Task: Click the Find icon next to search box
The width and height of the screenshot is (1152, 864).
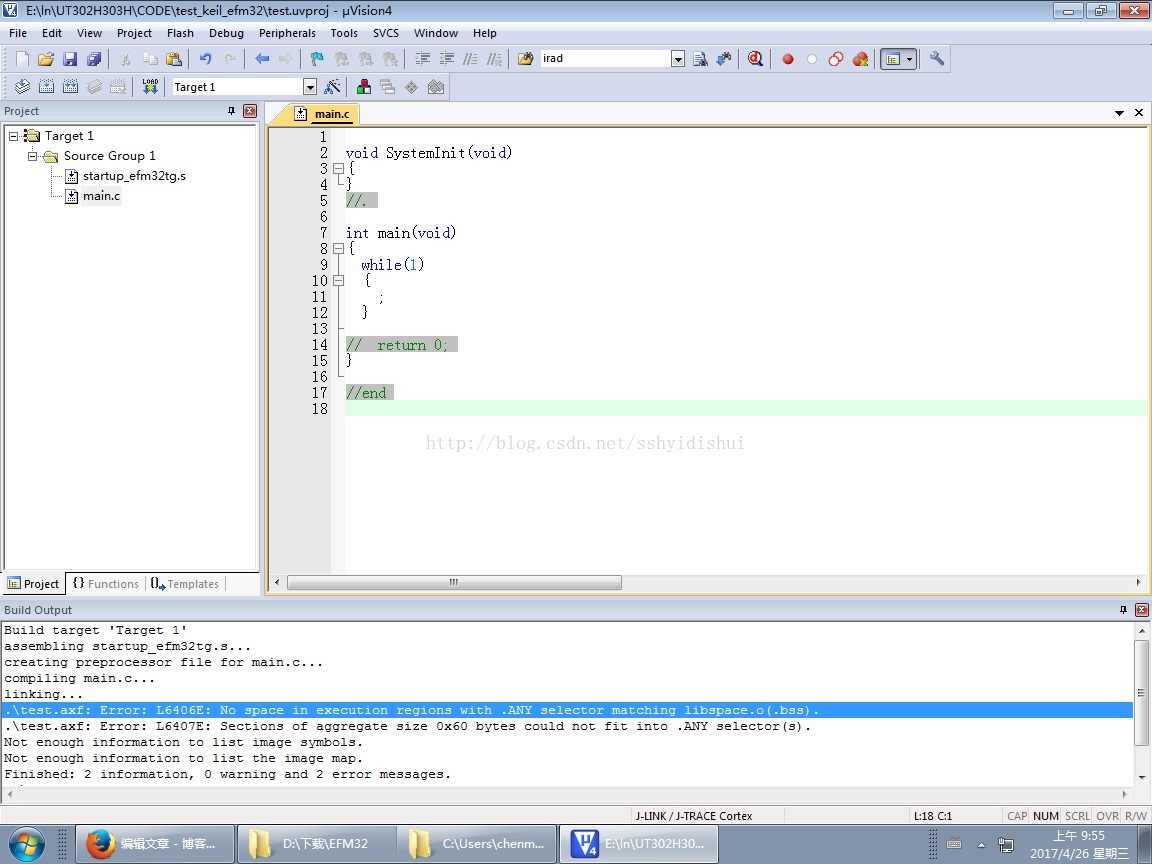Action: [700, 59]
